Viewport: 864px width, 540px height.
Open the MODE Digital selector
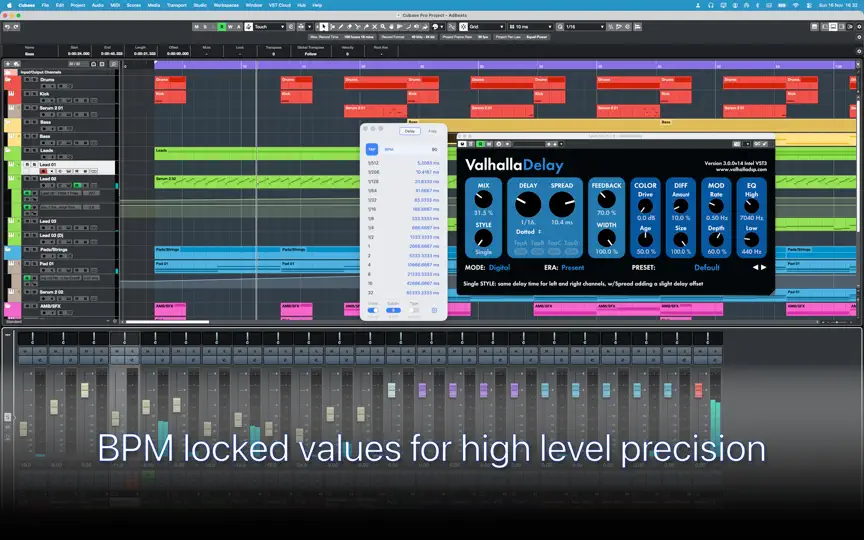click(x=499, y=267)
